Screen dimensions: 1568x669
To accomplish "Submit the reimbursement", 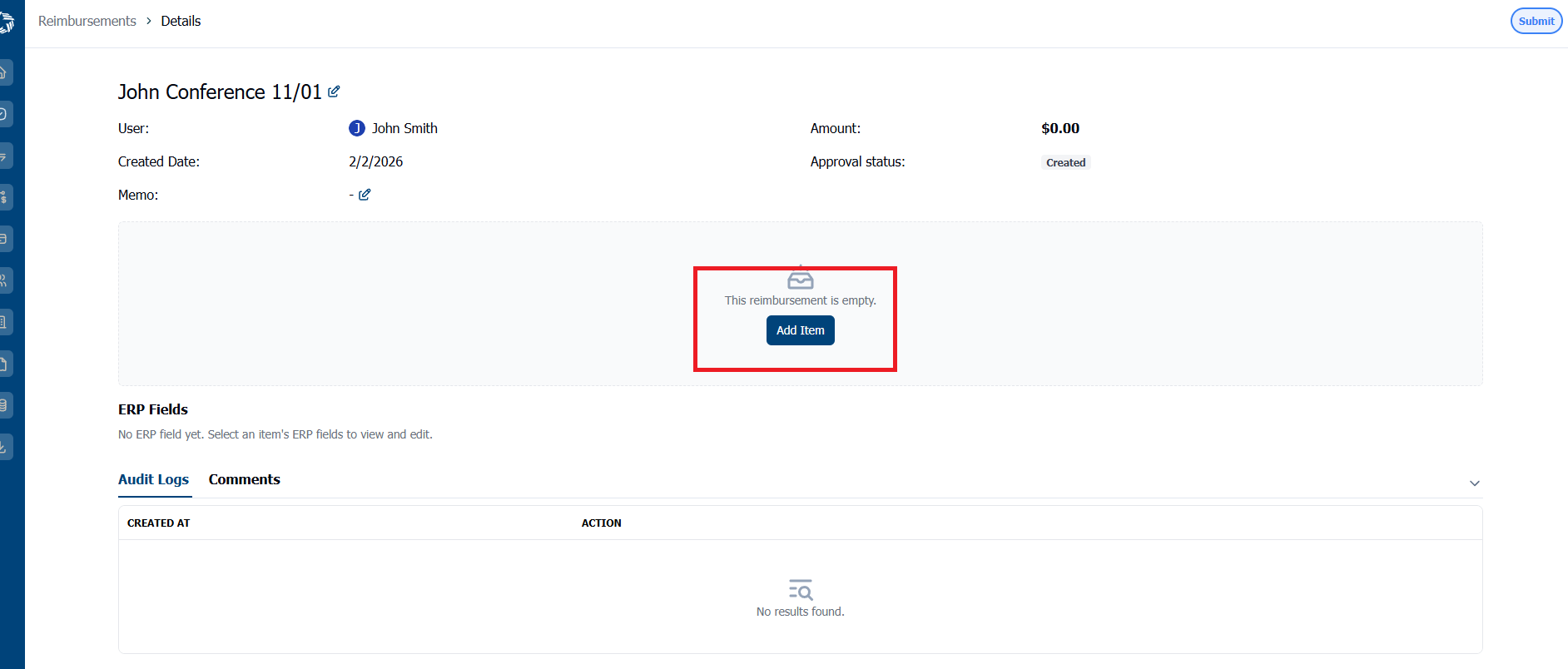I will click(x=1536, y=22).
